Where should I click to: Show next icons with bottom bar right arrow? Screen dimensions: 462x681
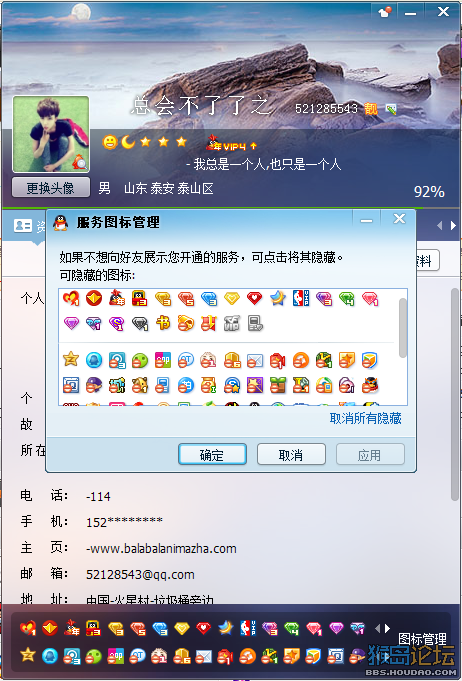pyautogui.click(x=387, y=628)
